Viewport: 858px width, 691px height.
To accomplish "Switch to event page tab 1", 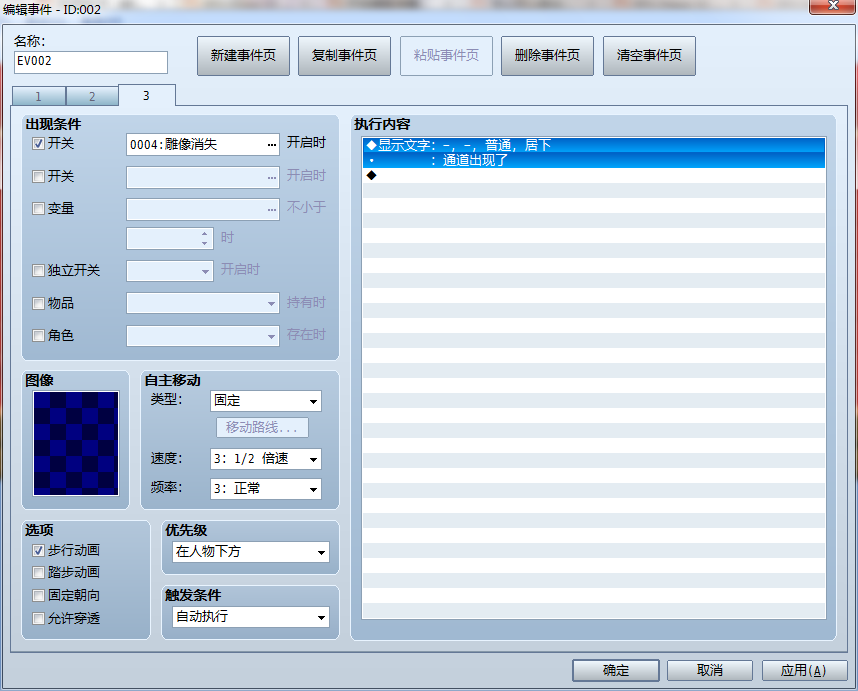I will (x=38, y=96).
